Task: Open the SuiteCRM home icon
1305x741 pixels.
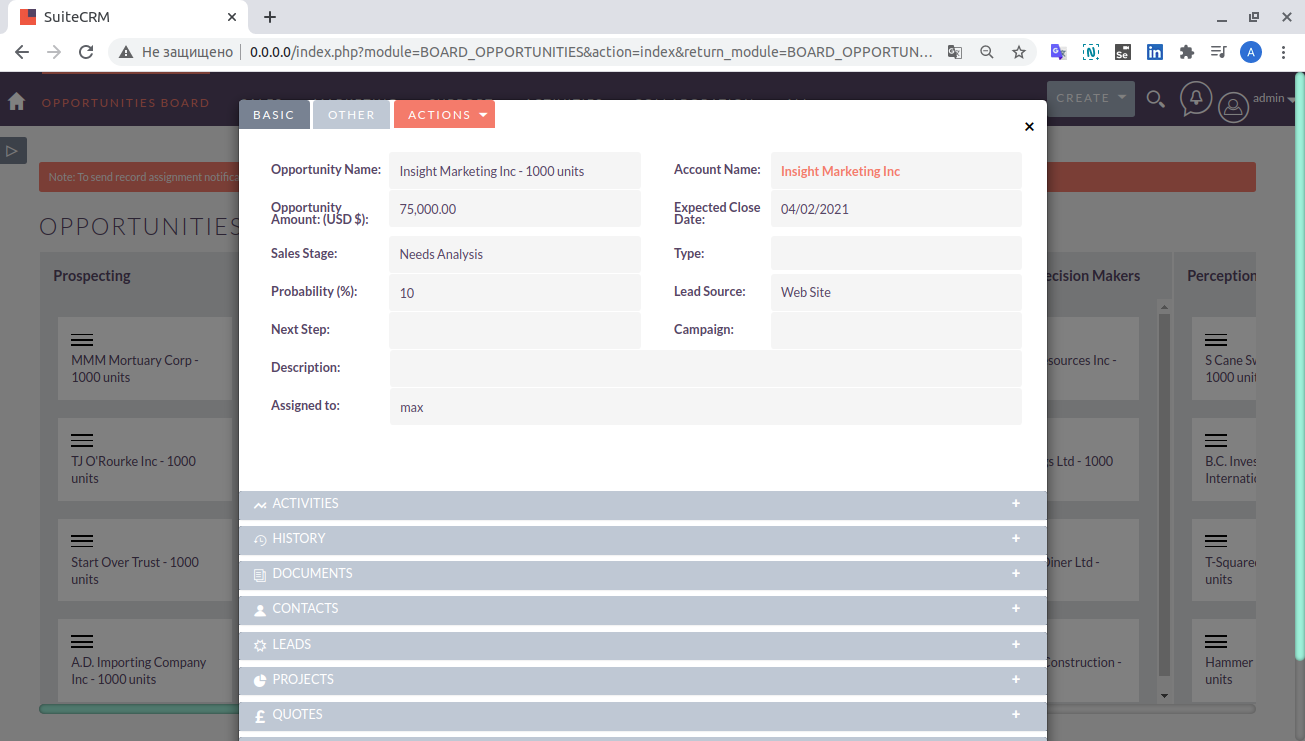Action: point(16,102)
